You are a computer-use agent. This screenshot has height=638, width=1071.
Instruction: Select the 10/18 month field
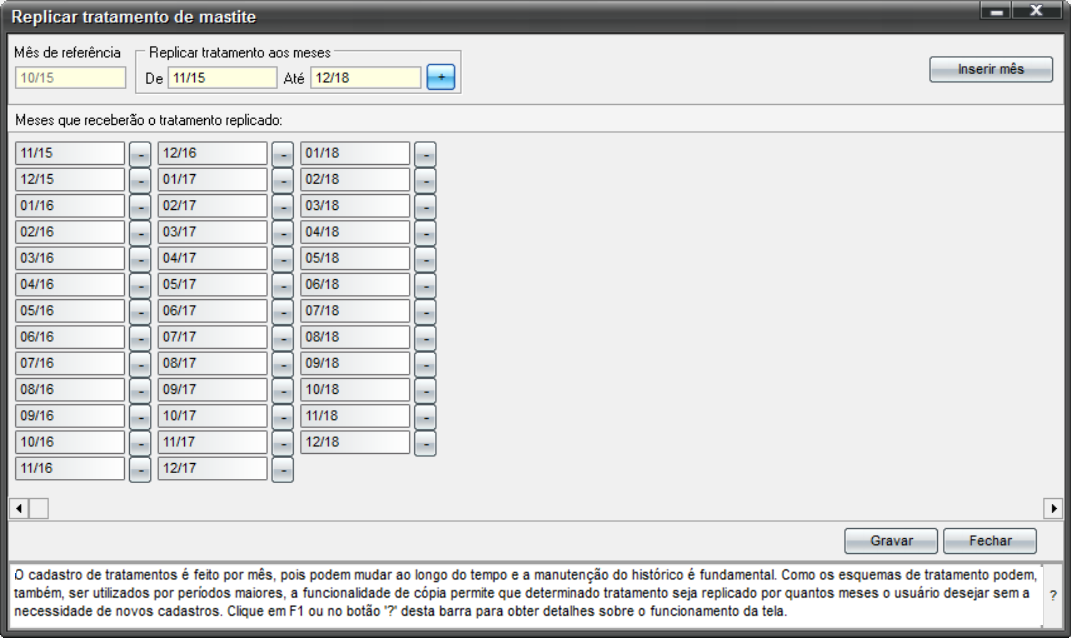tap(355, 390)
